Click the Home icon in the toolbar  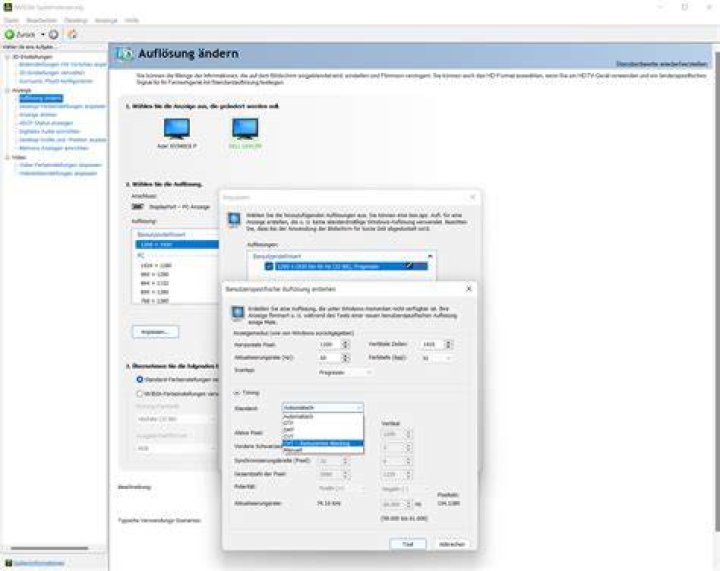[x=72, y=34]
